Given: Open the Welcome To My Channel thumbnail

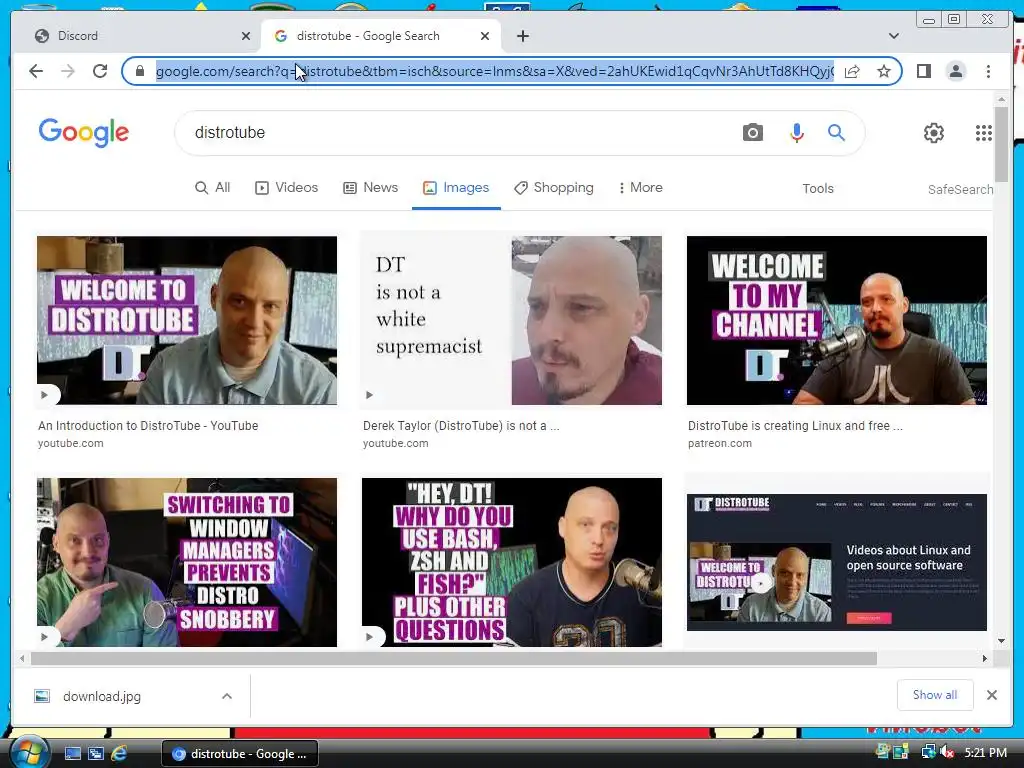Looking at the screenshot, I should (837, 320).
